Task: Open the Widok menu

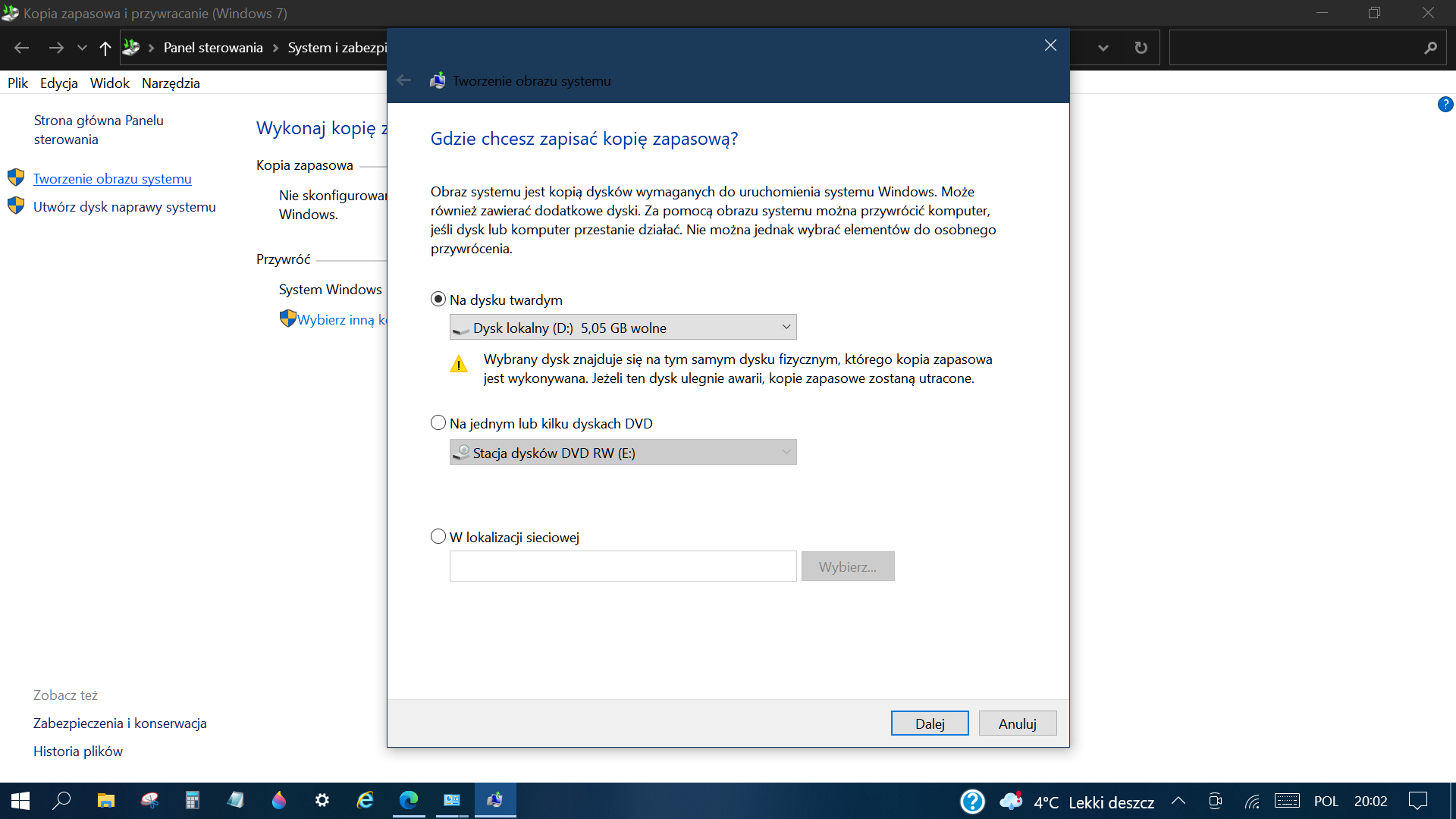Action: (109, 83)
